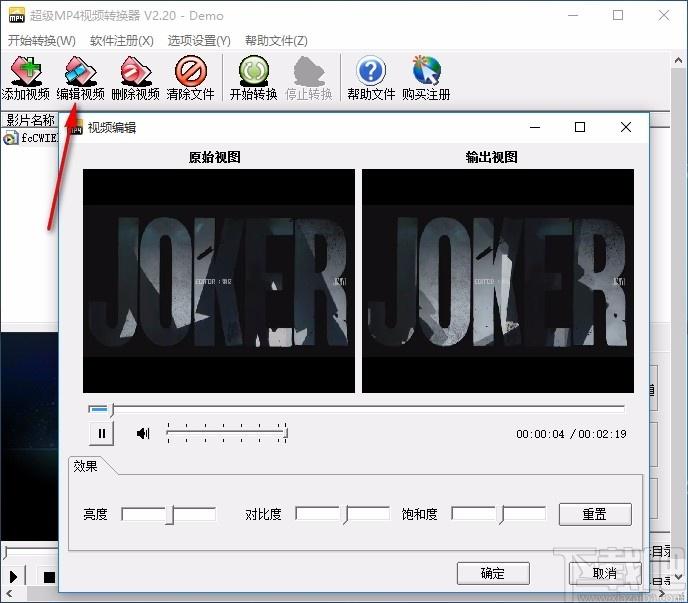
Task: Minimize the 视频编辑 dialog
Action: [x=535, y=127]
